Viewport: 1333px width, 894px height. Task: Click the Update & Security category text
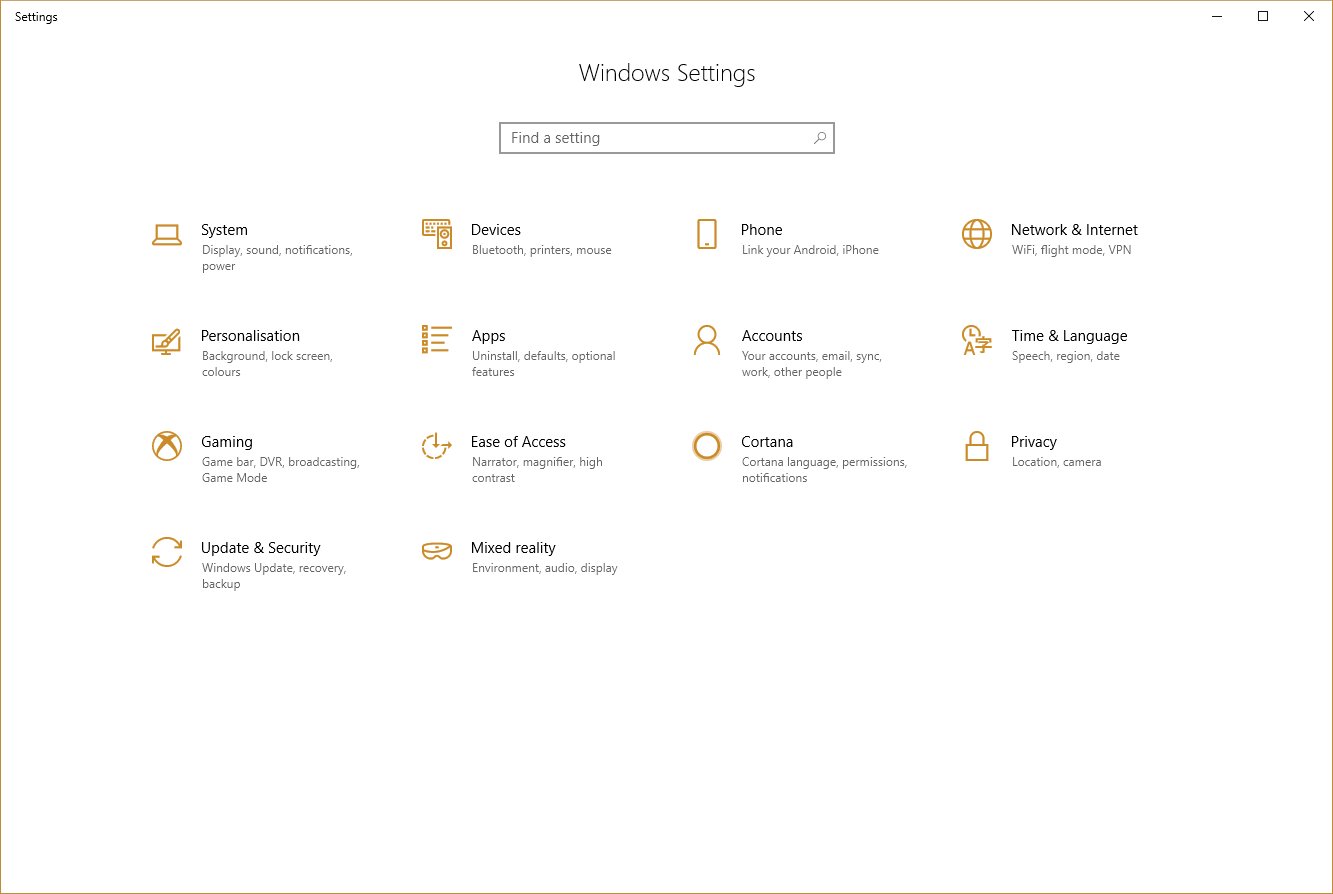260,548
